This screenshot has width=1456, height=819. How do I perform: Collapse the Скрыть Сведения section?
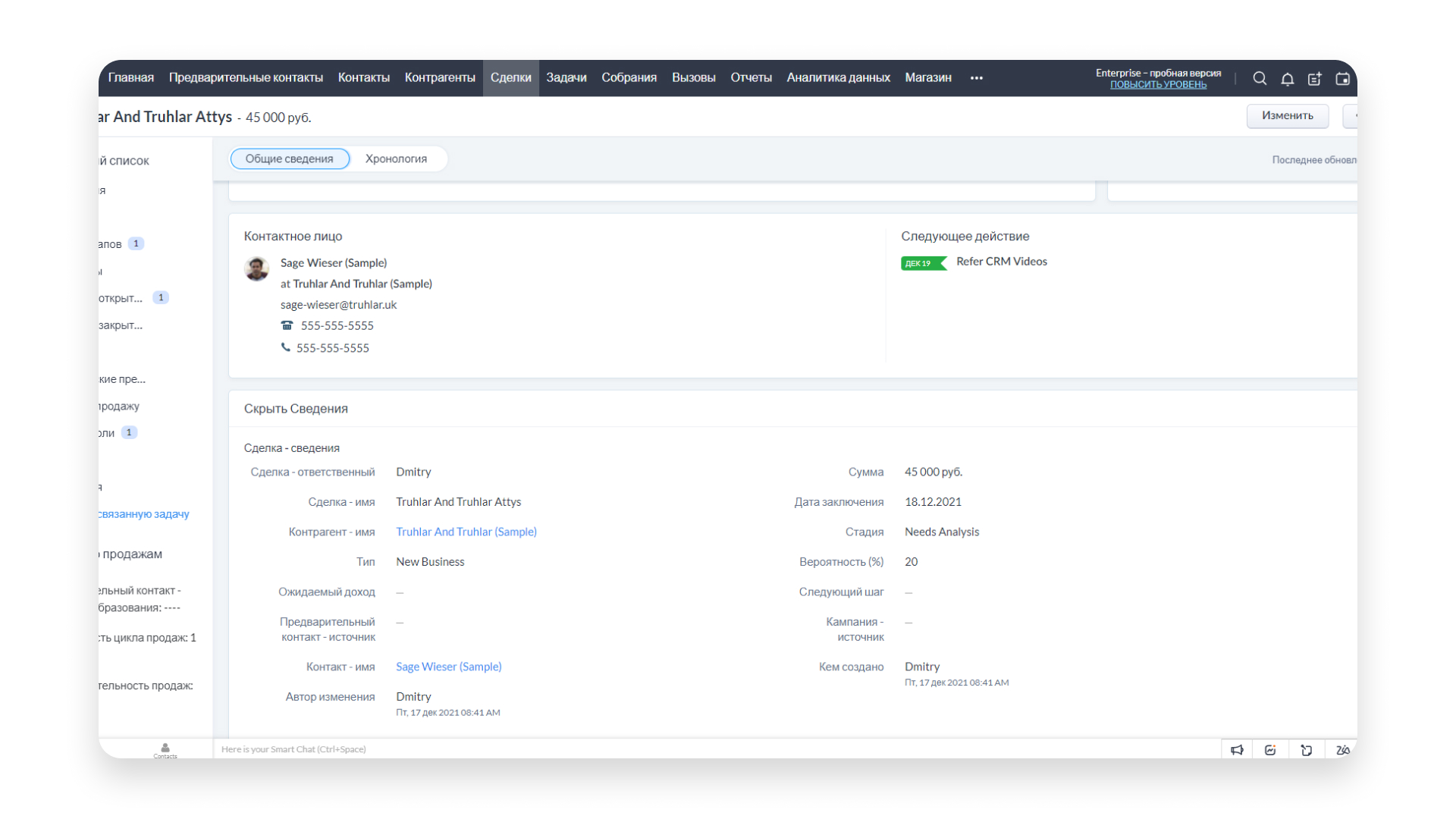coord(296,409)
